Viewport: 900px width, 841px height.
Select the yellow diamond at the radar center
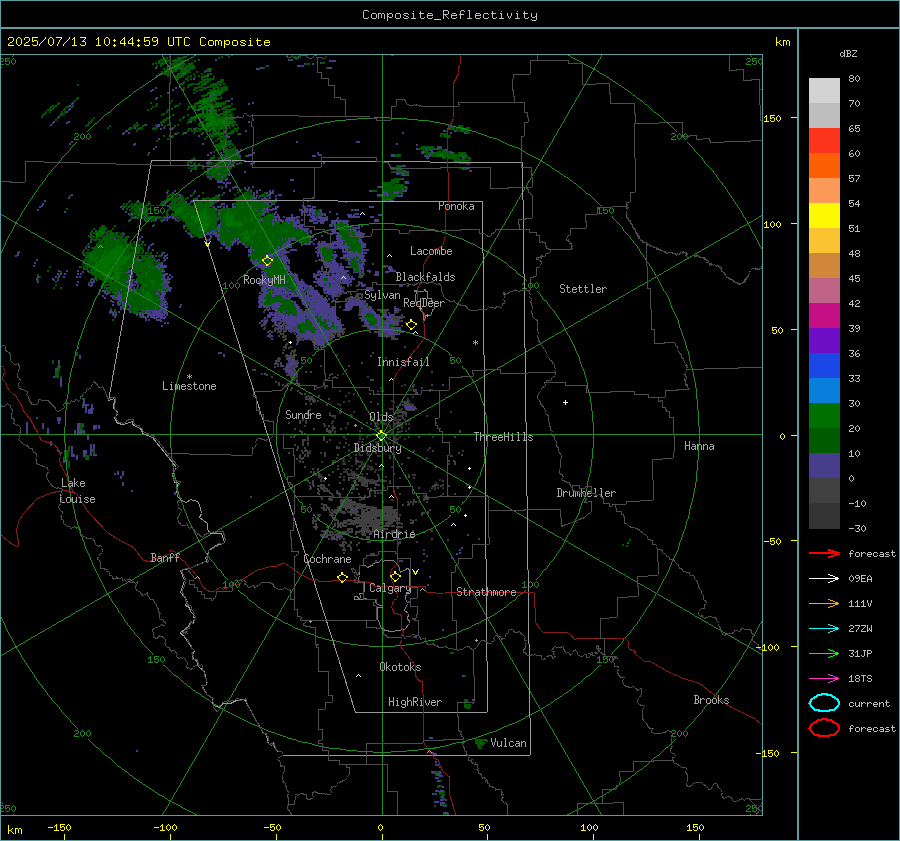point(381,436)
